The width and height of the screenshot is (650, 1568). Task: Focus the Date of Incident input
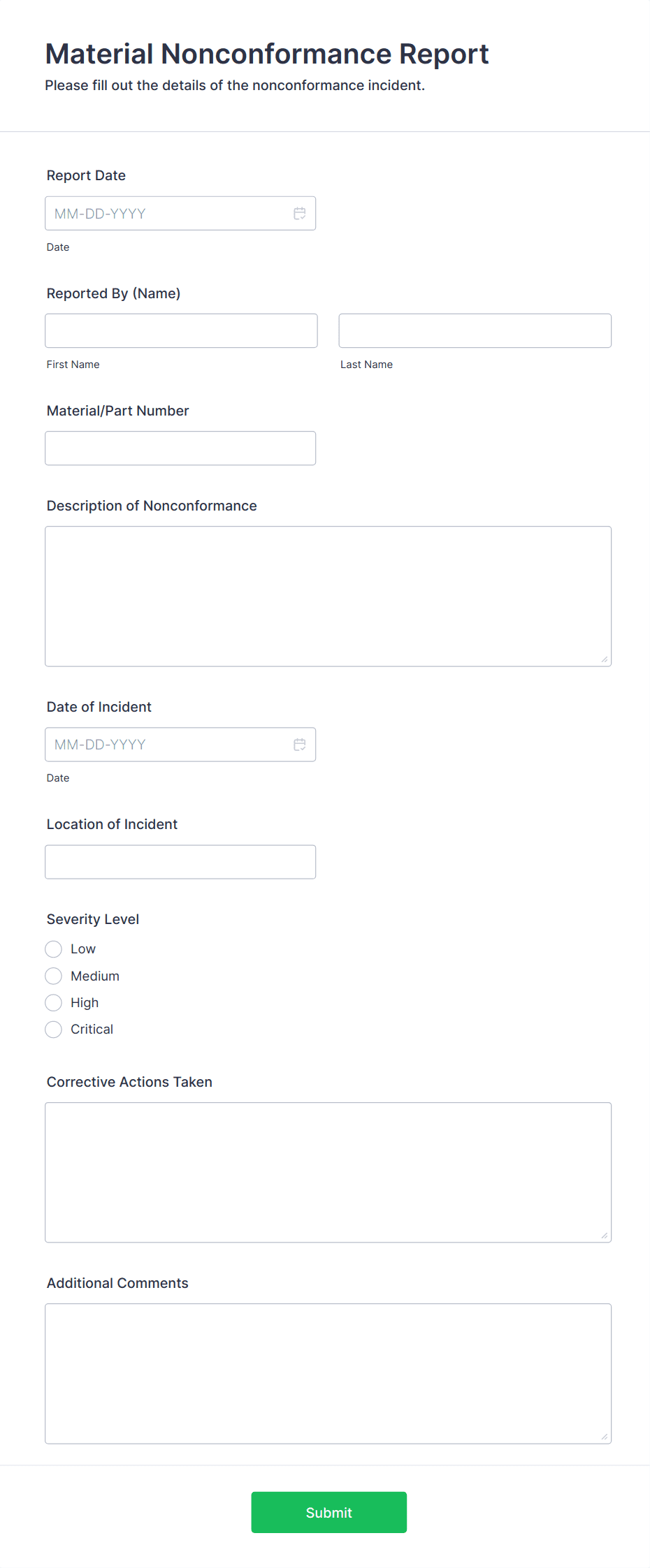tap(168, 745)
